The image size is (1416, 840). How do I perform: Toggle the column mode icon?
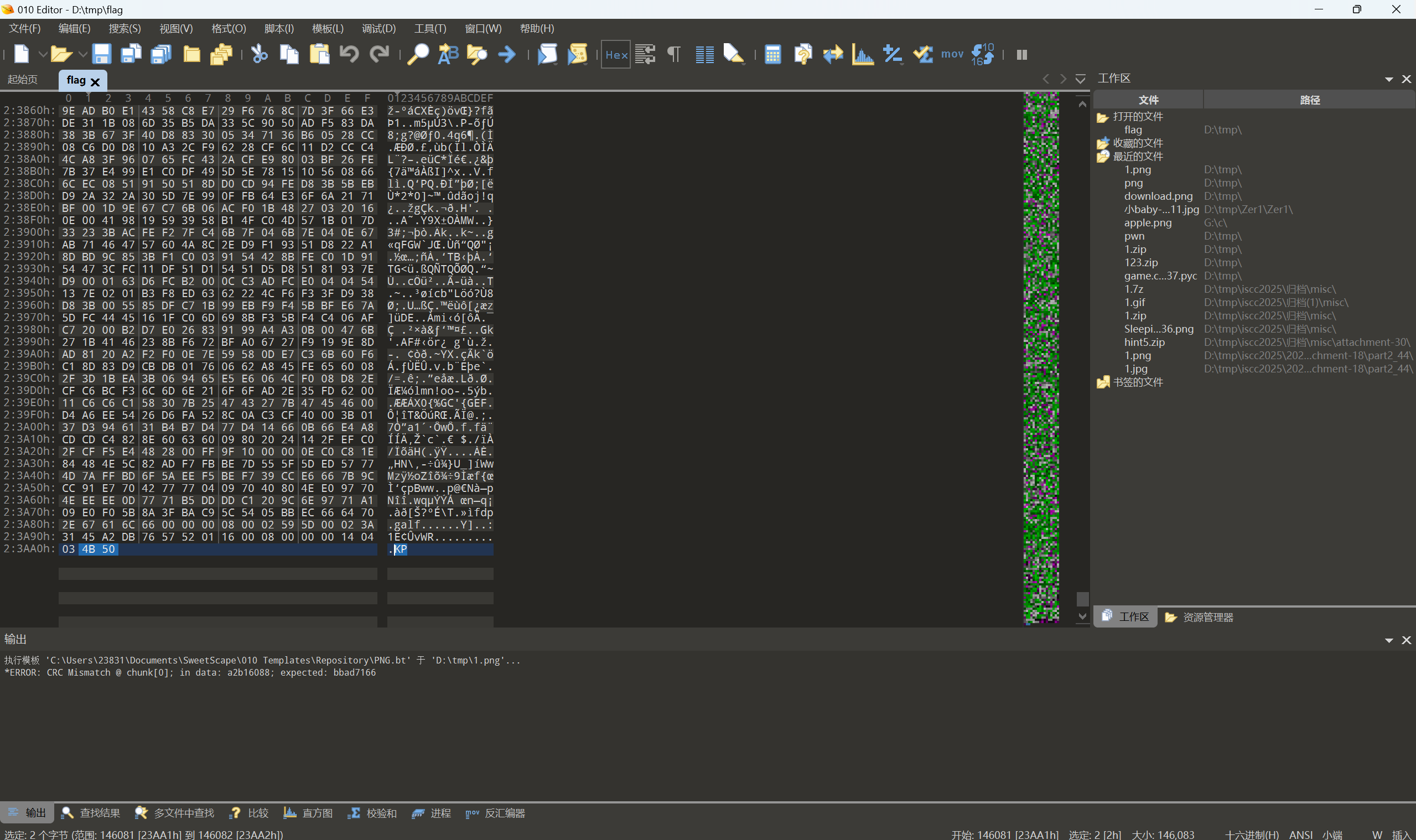[704, 54]
